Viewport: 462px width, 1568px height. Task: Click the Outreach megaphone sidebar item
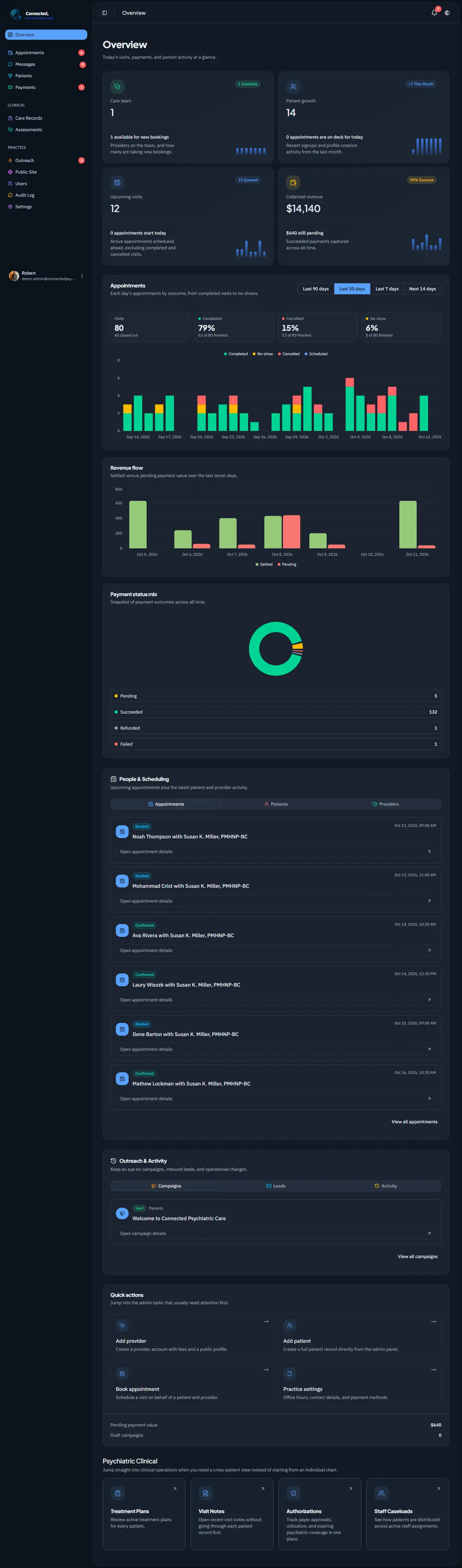click(x=46, y=161)
